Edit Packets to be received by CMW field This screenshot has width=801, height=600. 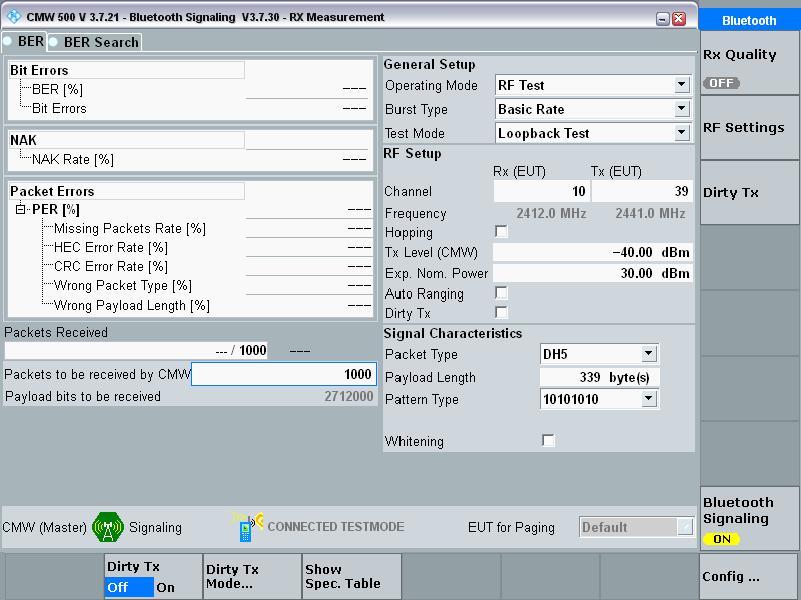[284, 374]
